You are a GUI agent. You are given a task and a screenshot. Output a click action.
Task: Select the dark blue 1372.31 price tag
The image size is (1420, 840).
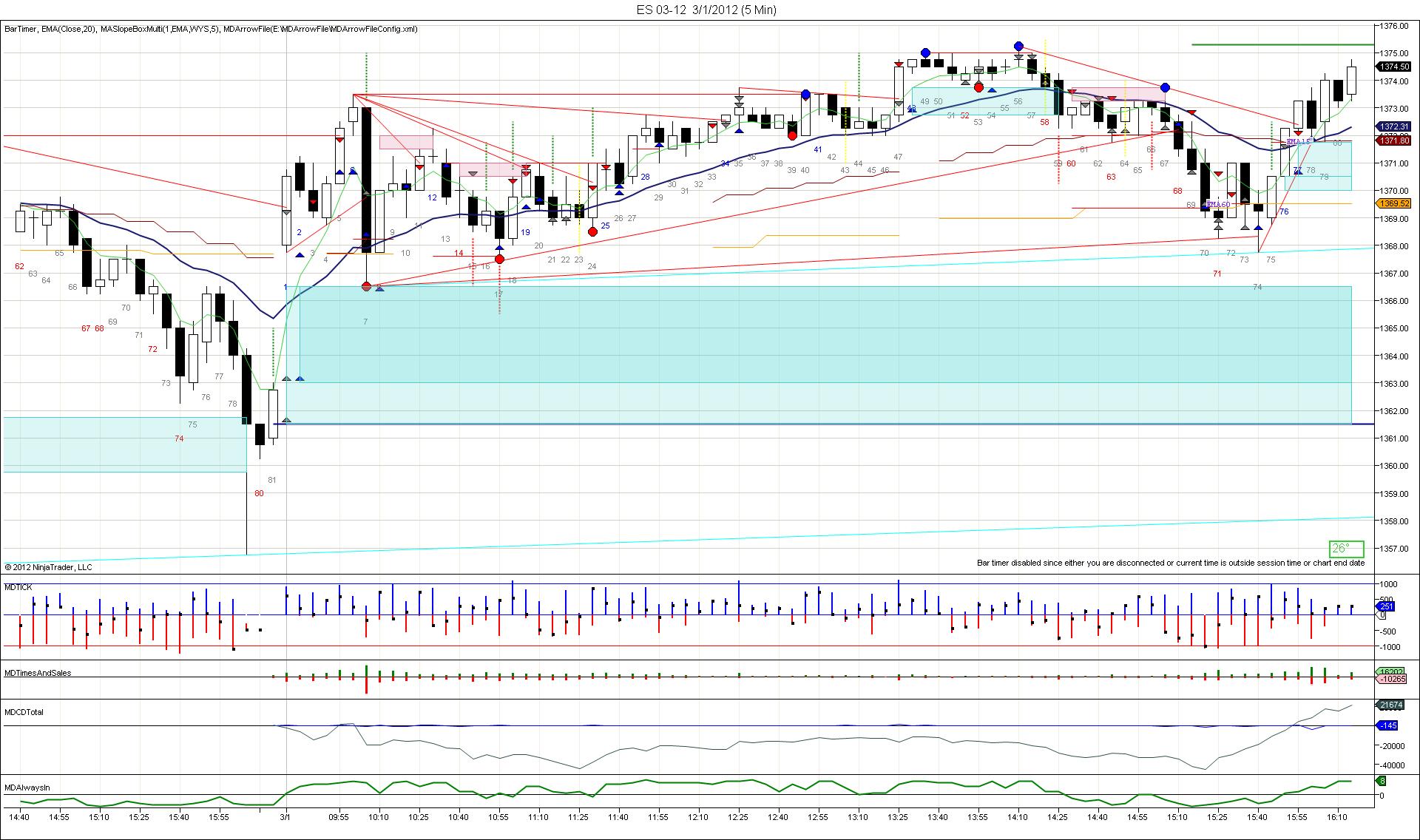tap(1395, 126)
